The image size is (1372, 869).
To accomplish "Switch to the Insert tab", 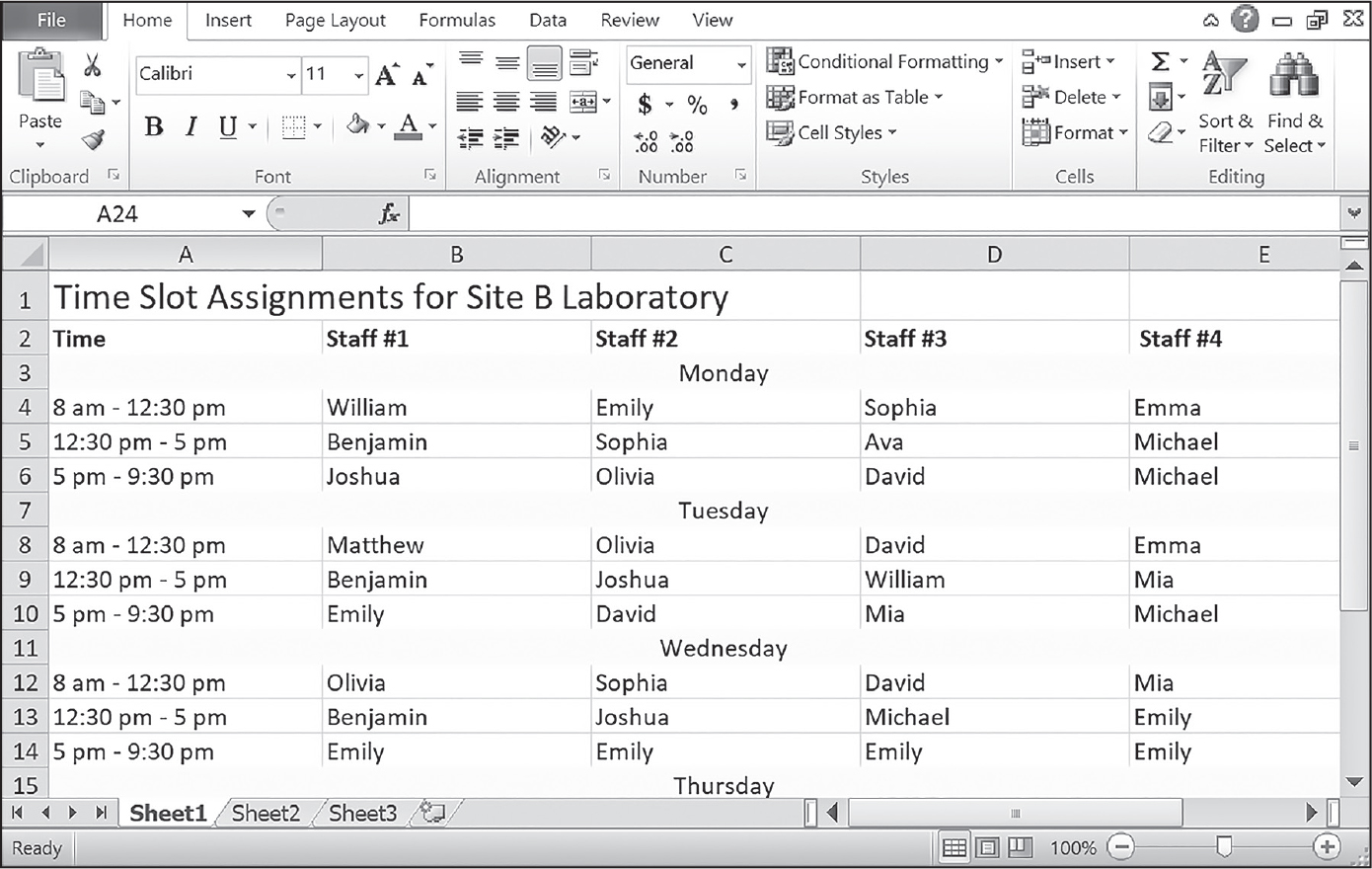I will pos(228,20).
